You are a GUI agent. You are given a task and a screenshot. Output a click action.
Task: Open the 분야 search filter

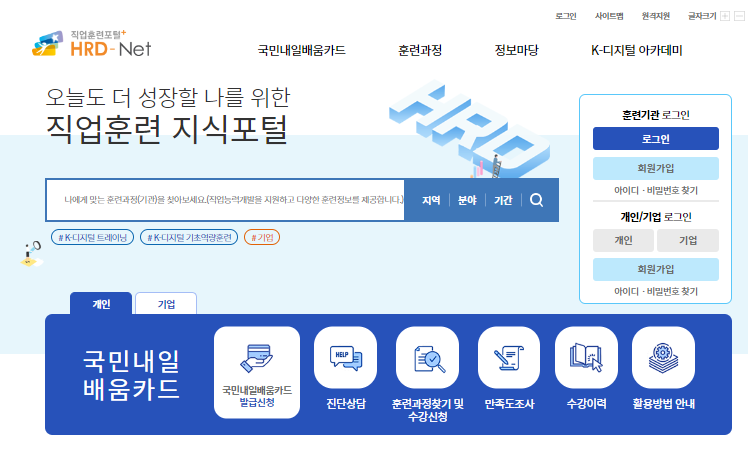[467, 200]
